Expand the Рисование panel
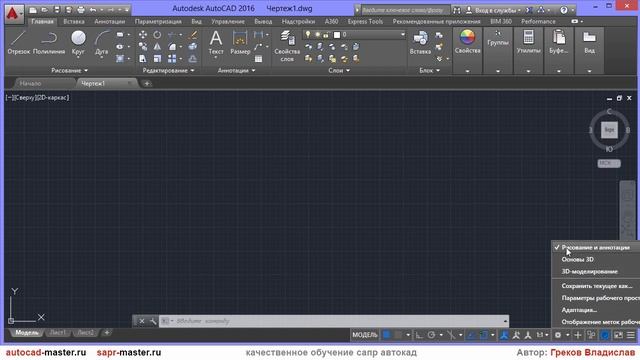Screen dimensions: 640x360 pyautogui.click(x=69, y=70)
